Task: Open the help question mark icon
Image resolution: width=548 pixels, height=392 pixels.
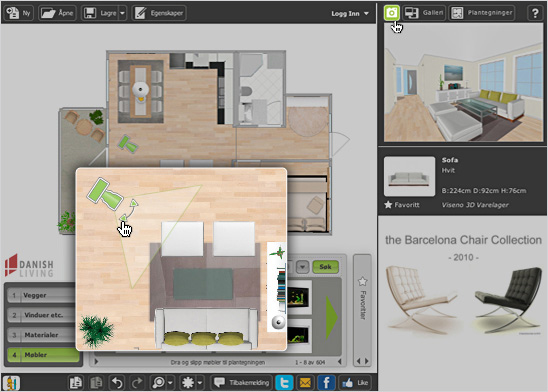Action: 535,13
